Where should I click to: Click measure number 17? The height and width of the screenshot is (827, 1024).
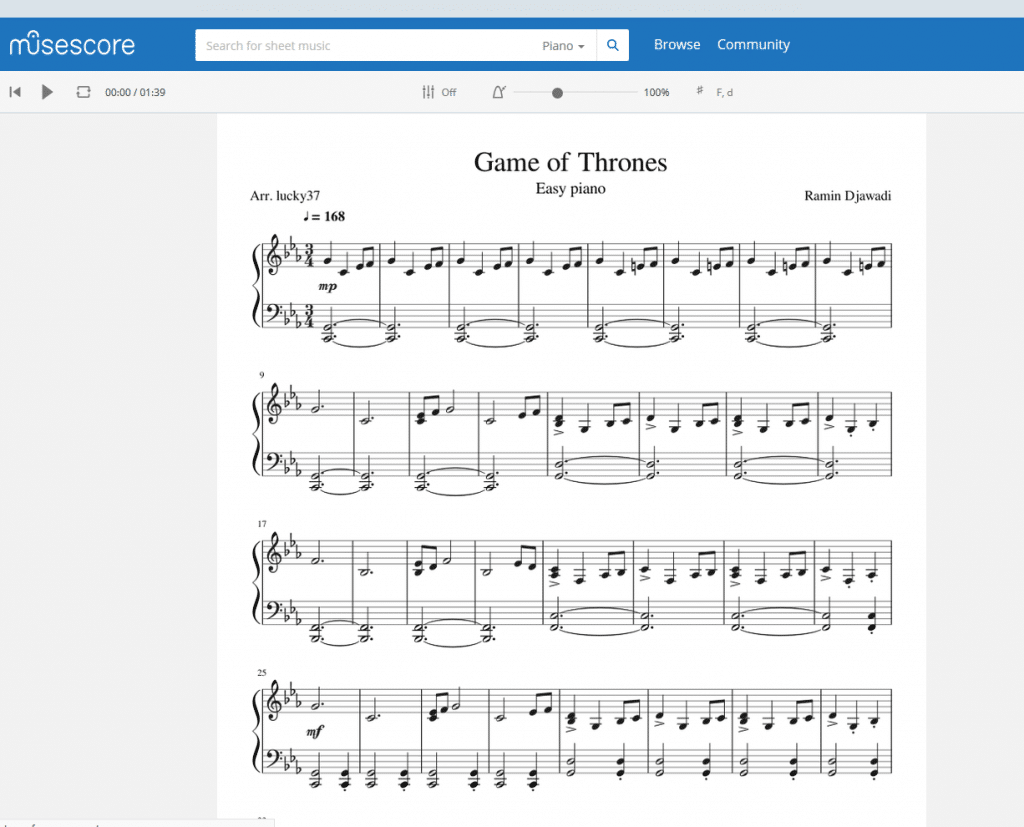click(x=262, y=524)
